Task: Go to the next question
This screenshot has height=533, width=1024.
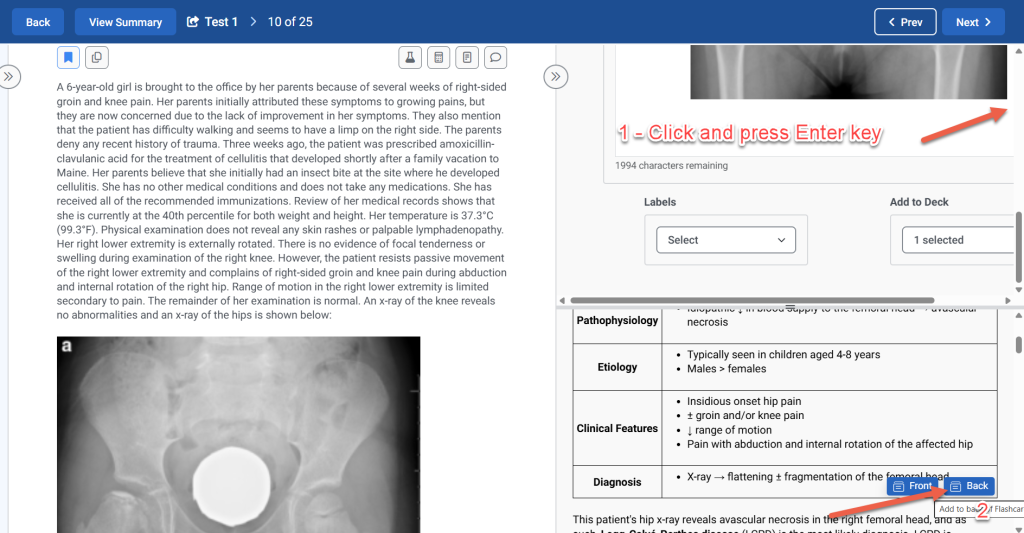Action: tap(973, 22)
